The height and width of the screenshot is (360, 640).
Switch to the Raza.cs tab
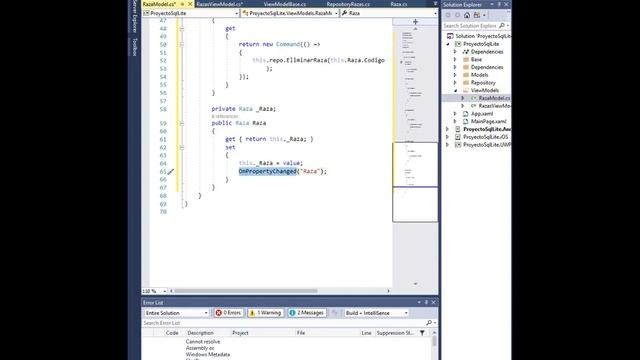click(399, 4)
